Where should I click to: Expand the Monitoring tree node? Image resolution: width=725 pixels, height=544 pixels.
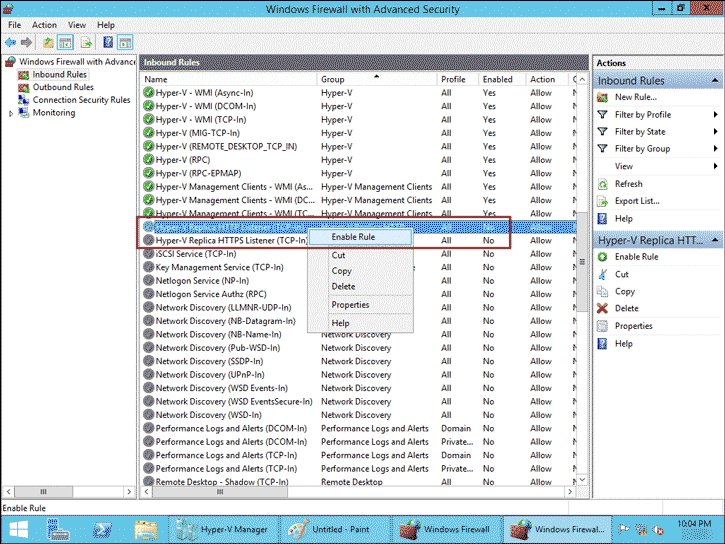pyautogui.click(x=11, y=113)
